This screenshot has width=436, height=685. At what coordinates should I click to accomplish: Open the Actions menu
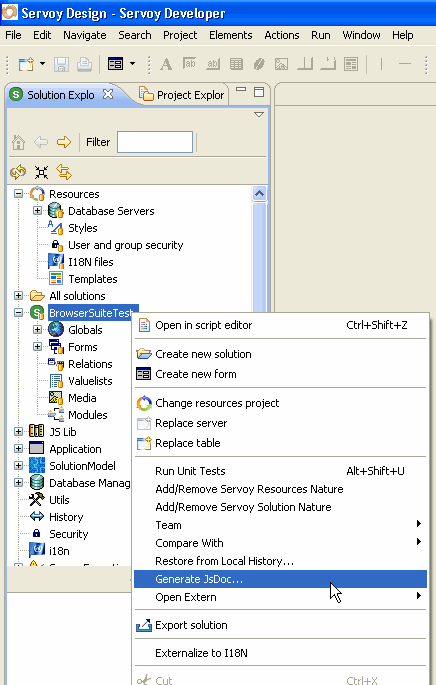(282, 35)
